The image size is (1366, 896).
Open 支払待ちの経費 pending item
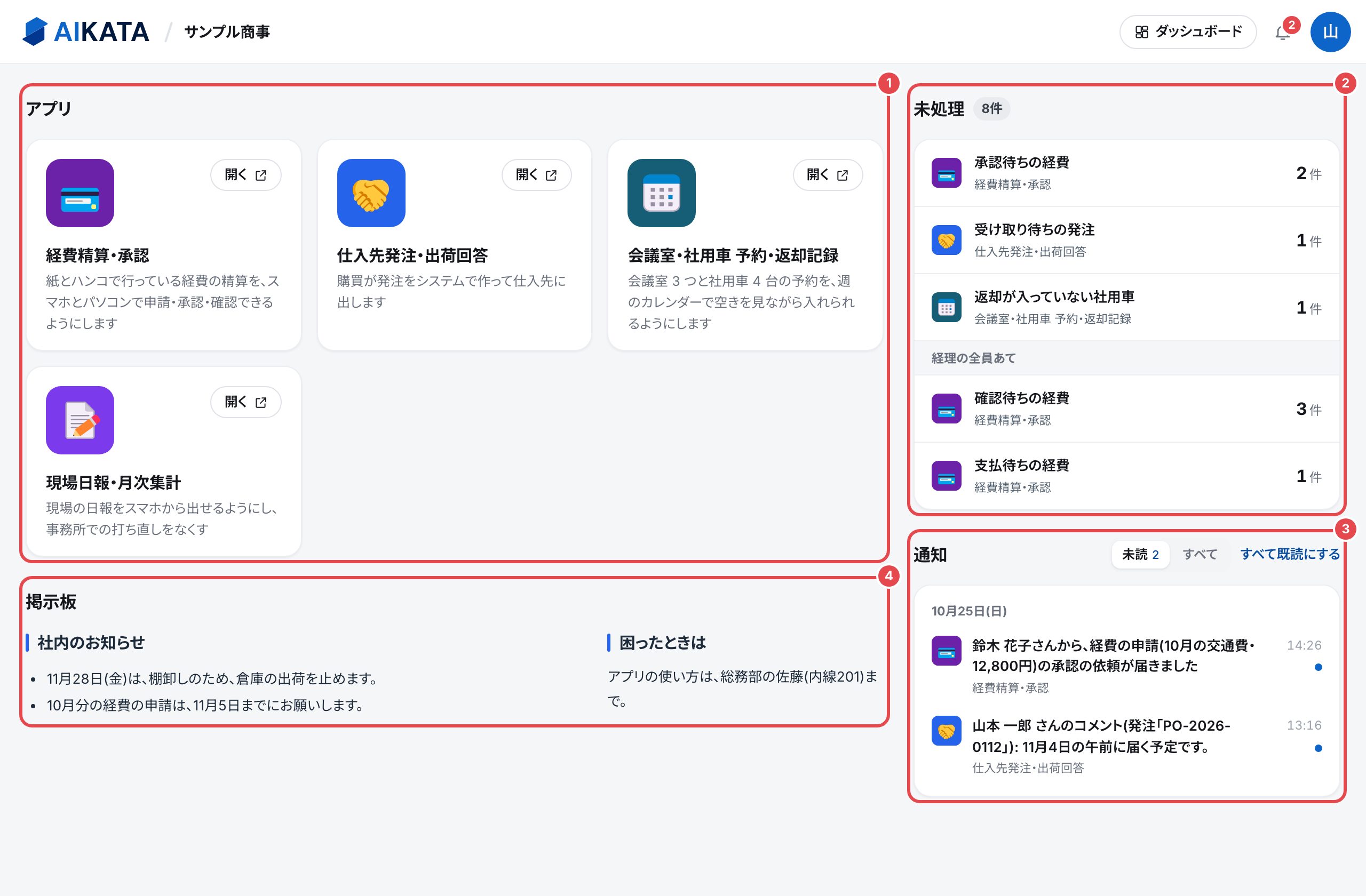tap(1126, 476)
